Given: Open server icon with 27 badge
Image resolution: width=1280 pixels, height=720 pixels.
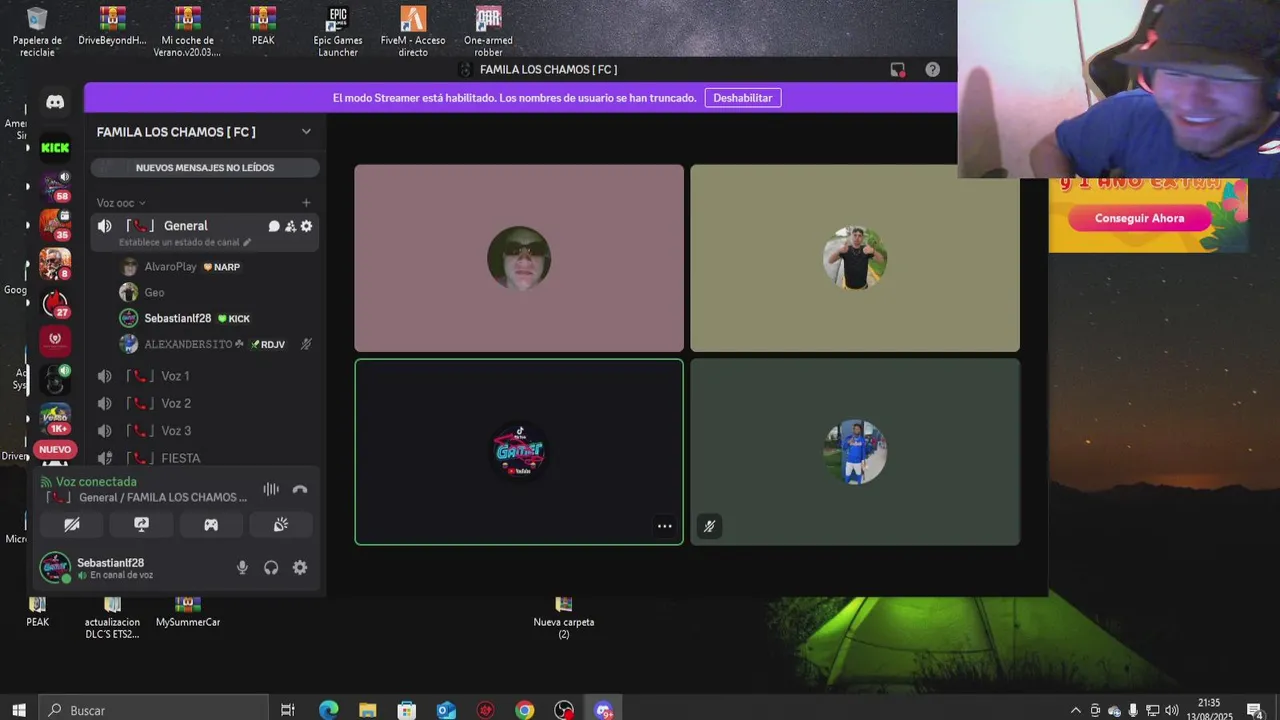Looking at the screenshot, I should pos(55,303).
